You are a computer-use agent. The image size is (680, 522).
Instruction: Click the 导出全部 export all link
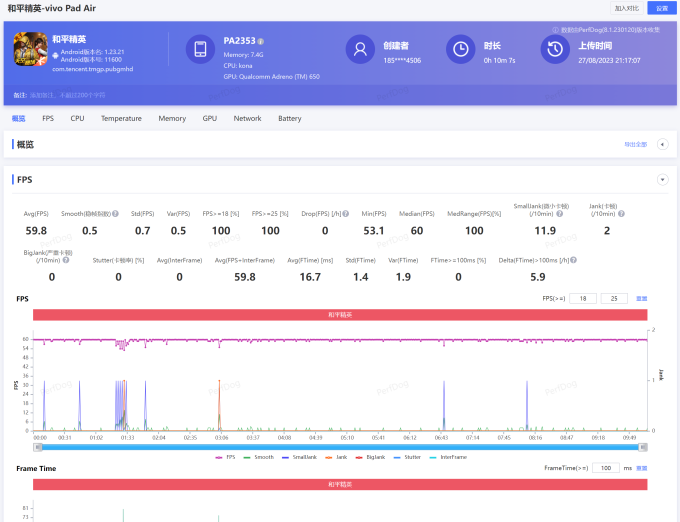pyautogui.click(x=635, y=144)
